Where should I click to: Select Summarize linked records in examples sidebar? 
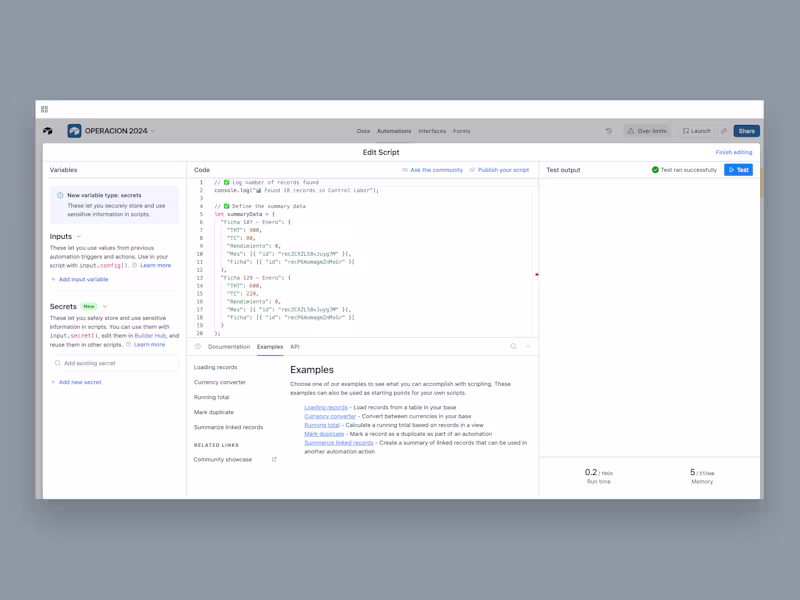pyautogui.click(x=229, y=428)
